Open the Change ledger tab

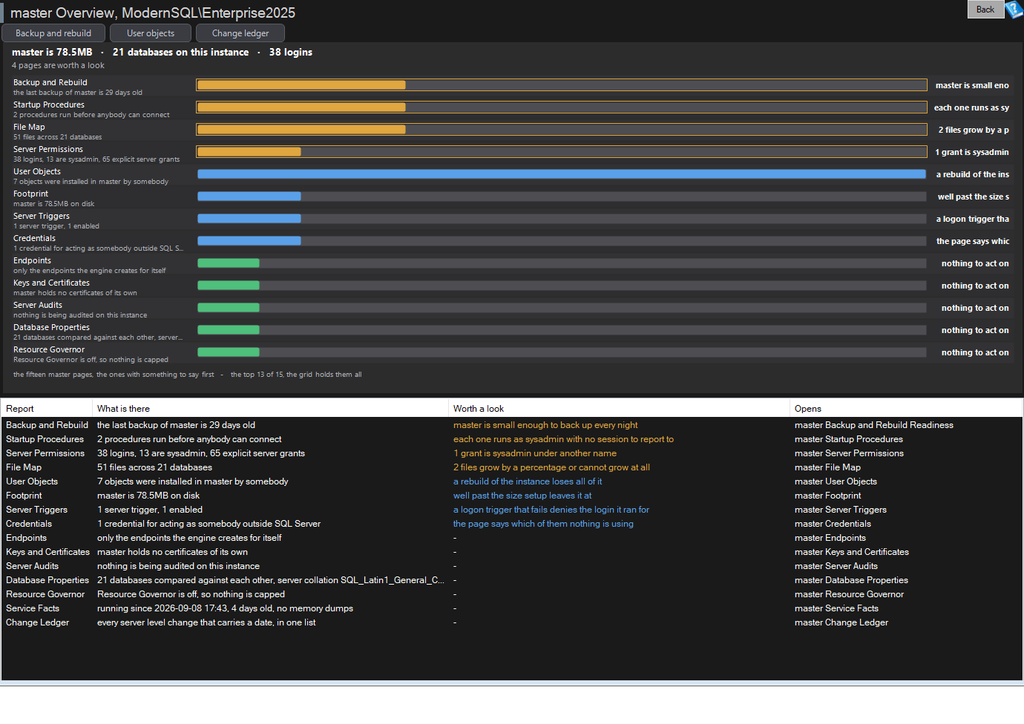click(x=240, y=33)
